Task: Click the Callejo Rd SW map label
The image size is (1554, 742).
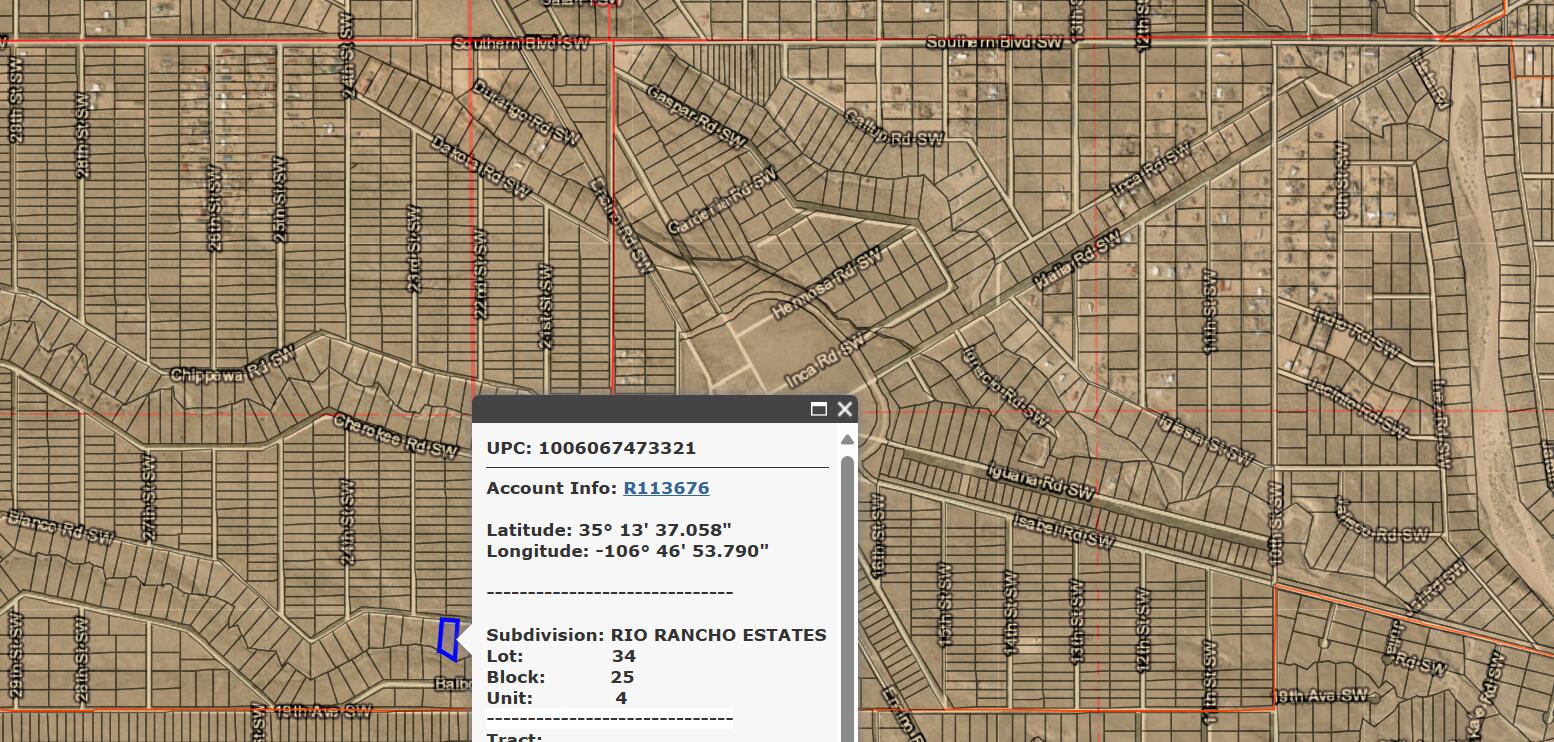Action: 893,126
